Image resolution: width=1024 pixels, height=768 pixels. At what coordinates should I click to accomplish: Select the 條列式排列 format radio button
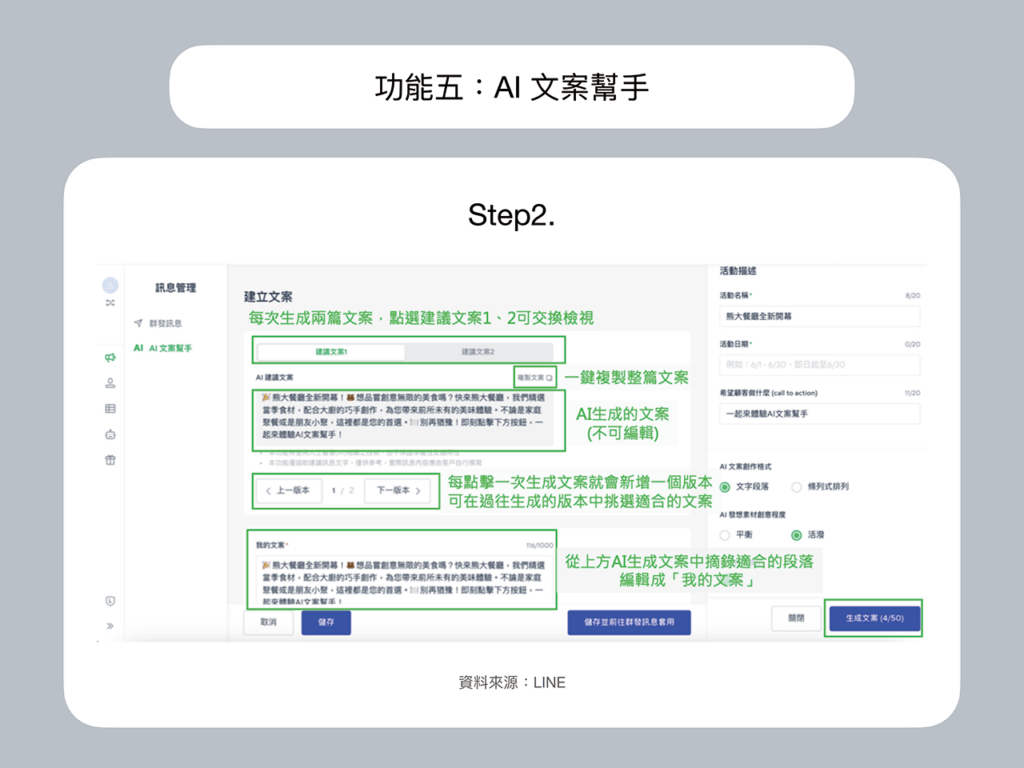(x=797, y=487)
